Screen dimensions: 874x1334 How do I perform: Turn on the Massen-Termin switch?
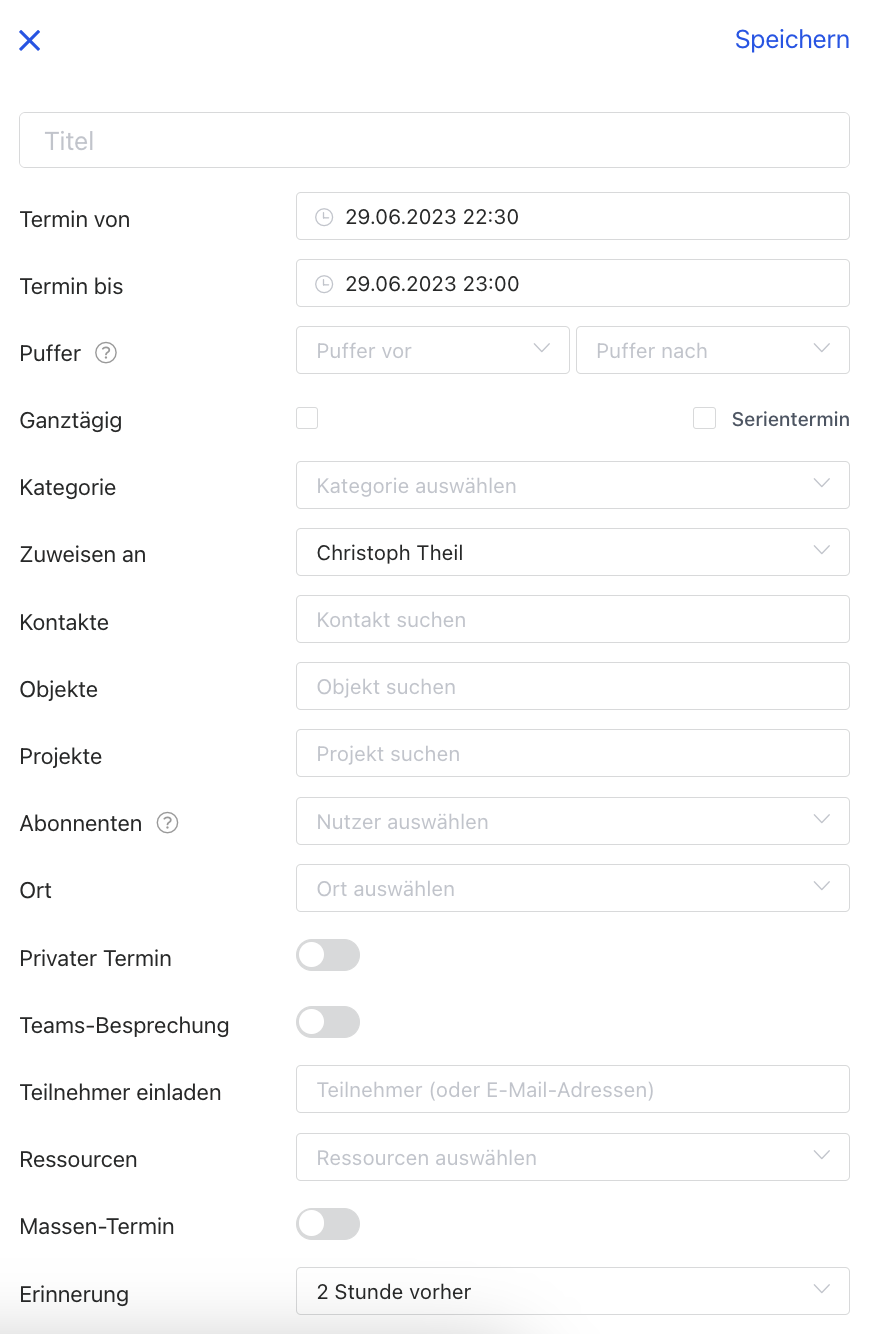(x=328, y=1224)
